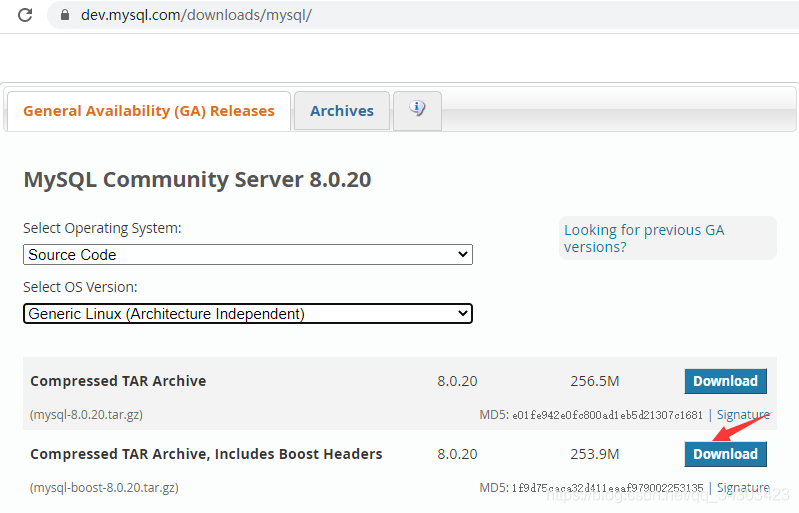Switch to General Availability (GA) Releases tab
This screenshot has width=799, height=513.
(x=149, y=111)
